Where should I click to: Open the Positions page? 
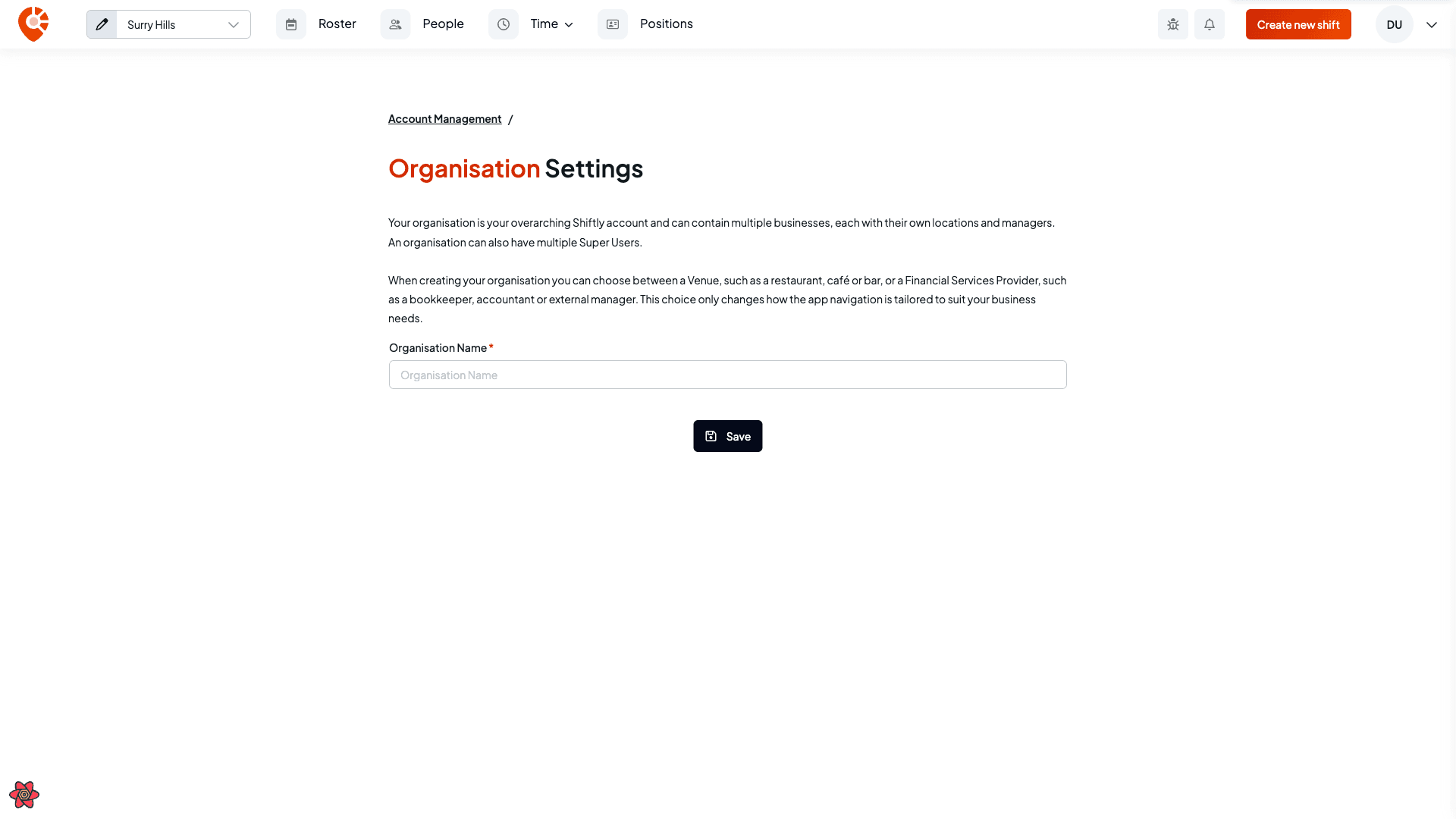666,24
